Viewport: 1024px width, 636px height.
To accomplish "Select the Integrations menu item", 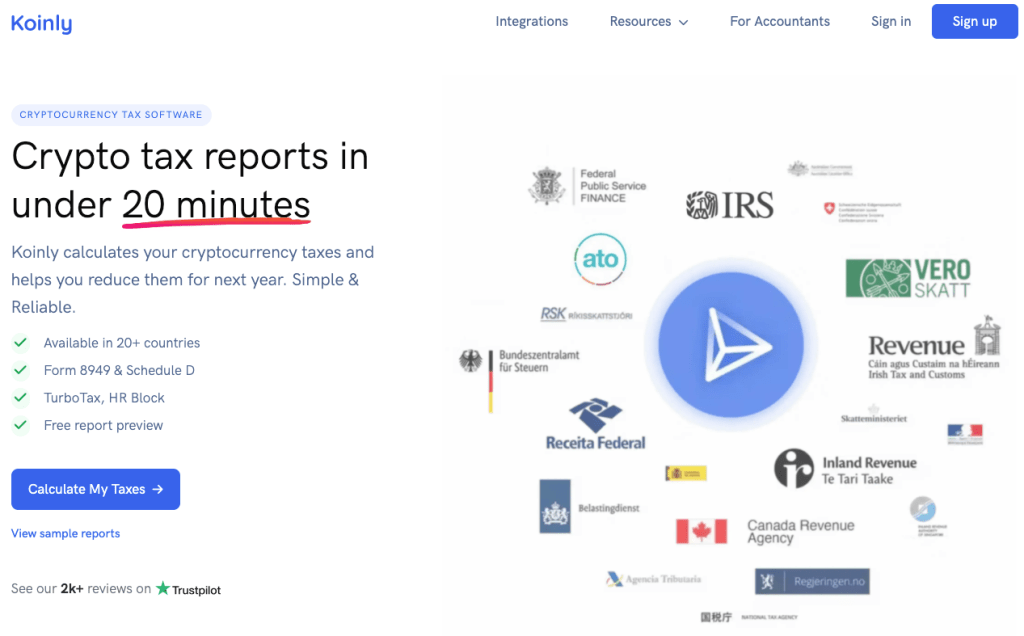I will [x=531, y=21].
